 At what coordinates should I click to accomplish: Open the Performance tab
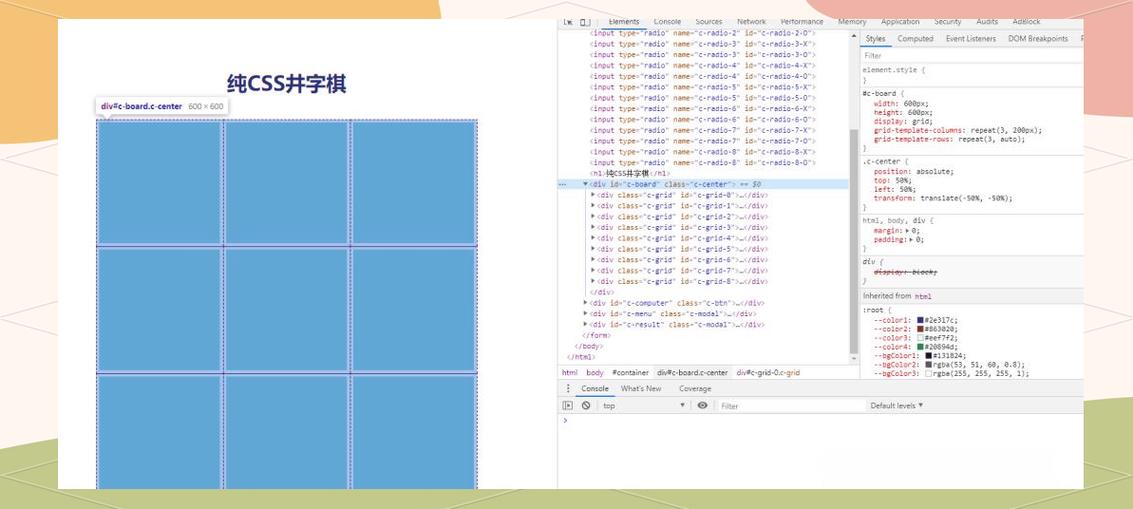pyautogui.click(x=802, y=22)
